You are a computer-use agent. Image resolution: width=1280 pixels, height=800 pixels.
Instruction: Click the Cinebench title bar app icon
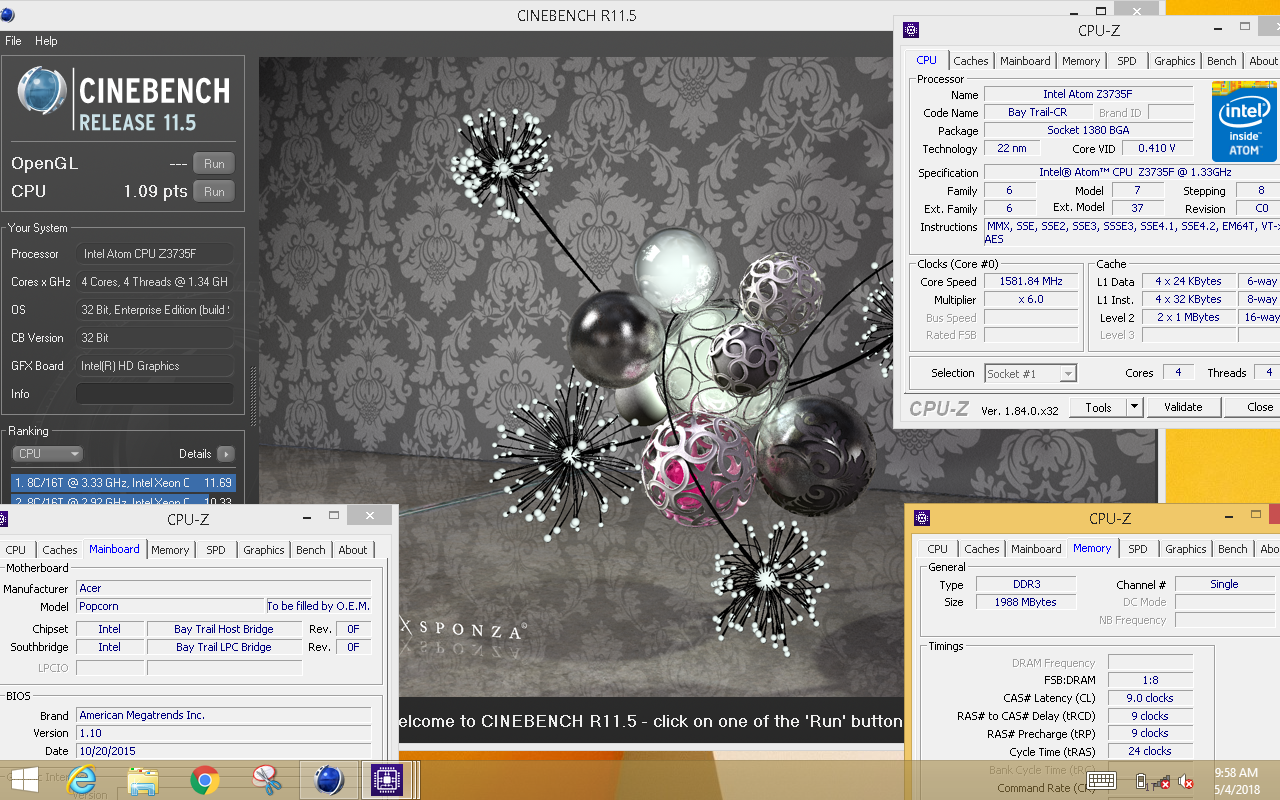tap(8, 14)
